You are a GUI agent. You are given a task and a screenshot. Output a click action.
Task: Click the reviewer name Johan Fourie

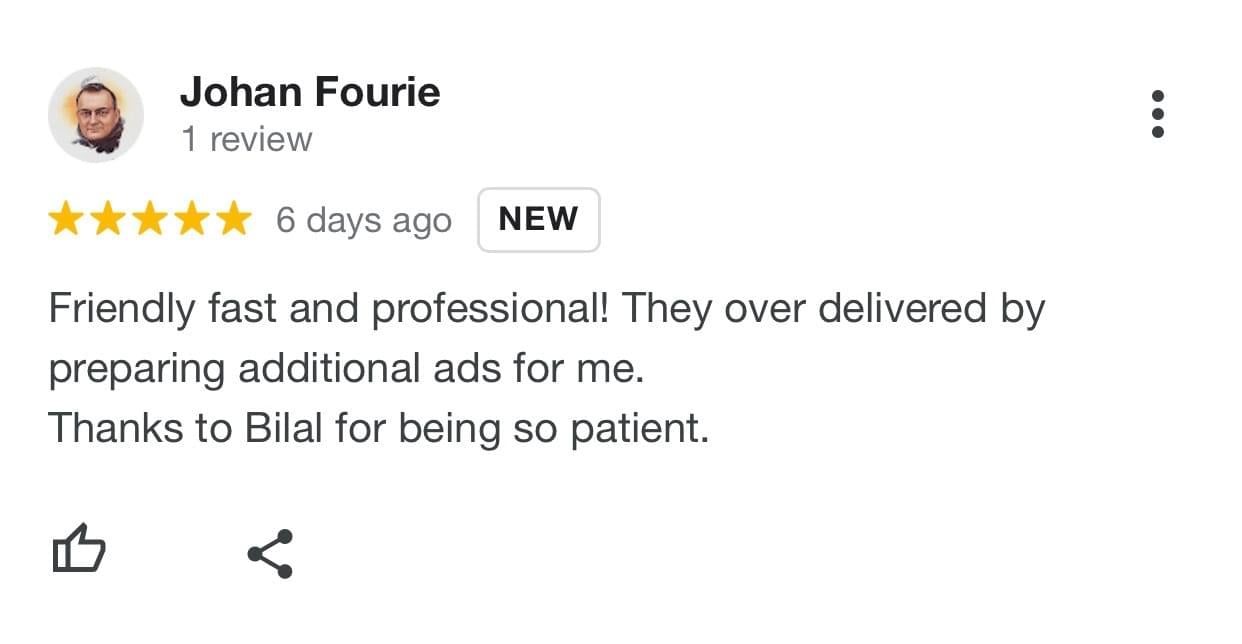tap(310, 93)
